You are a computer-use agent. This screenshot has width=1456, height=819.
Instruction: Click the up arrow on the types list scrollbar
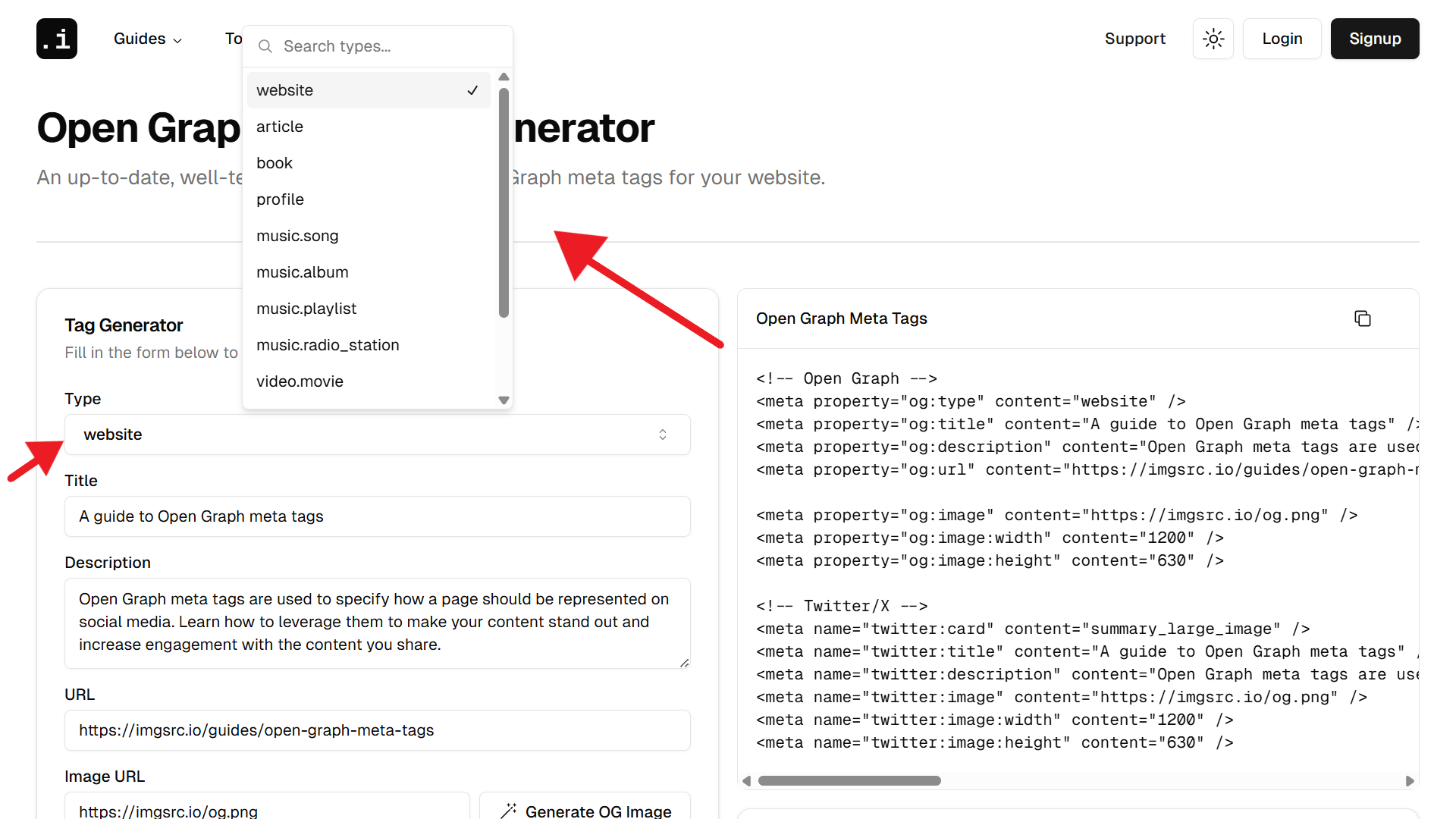coord(504,77)
